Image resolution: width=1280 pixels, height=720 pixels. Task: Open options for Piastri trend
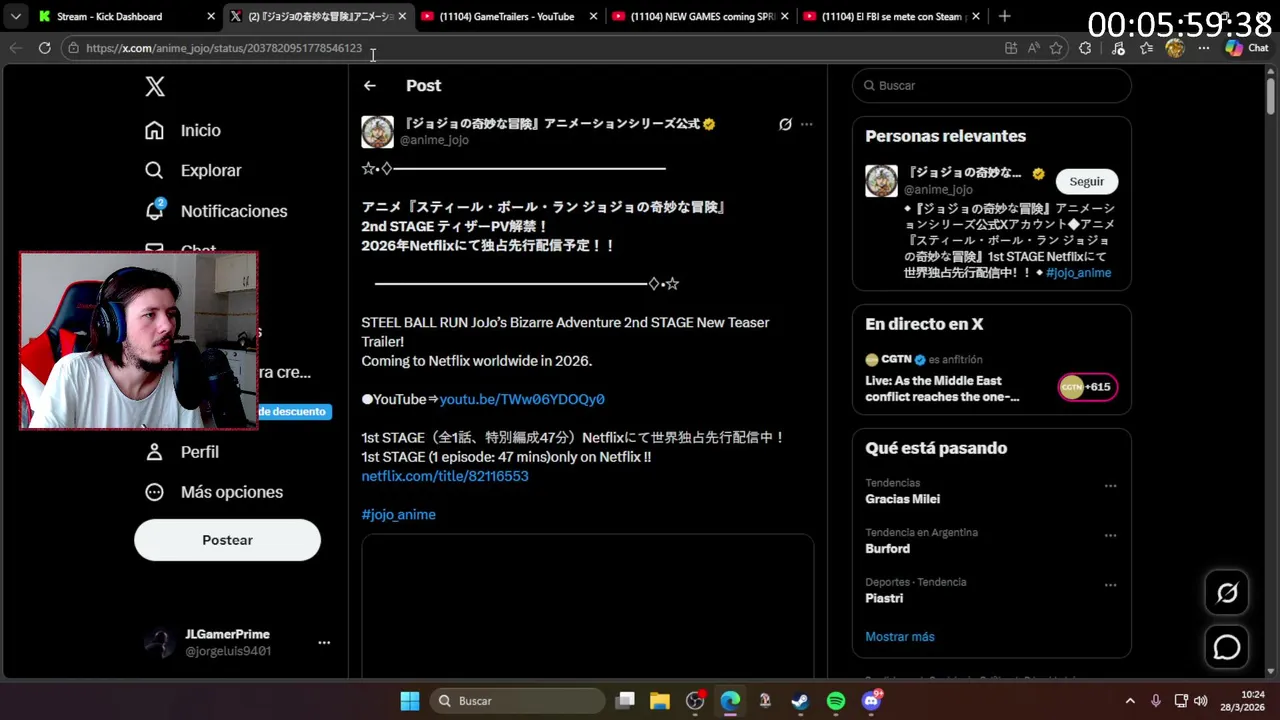click(1110, 586)
